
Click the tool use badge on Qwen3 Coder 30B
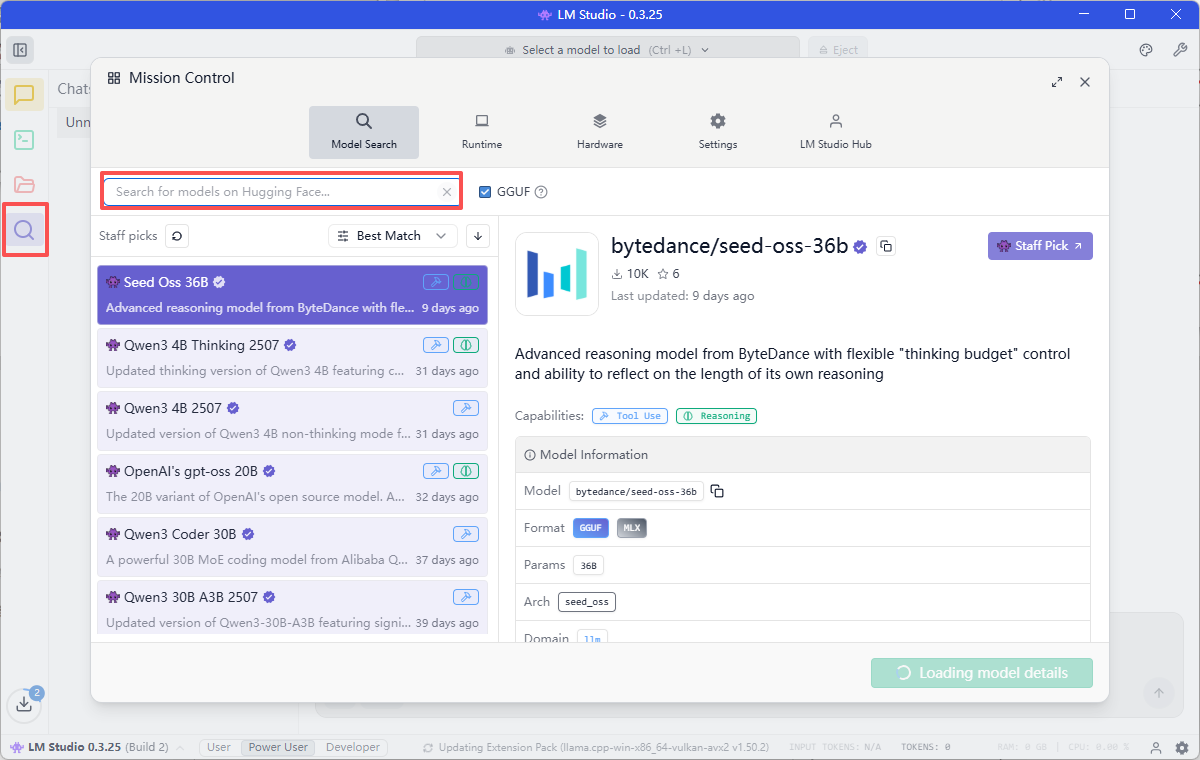(x=466, y=534)
